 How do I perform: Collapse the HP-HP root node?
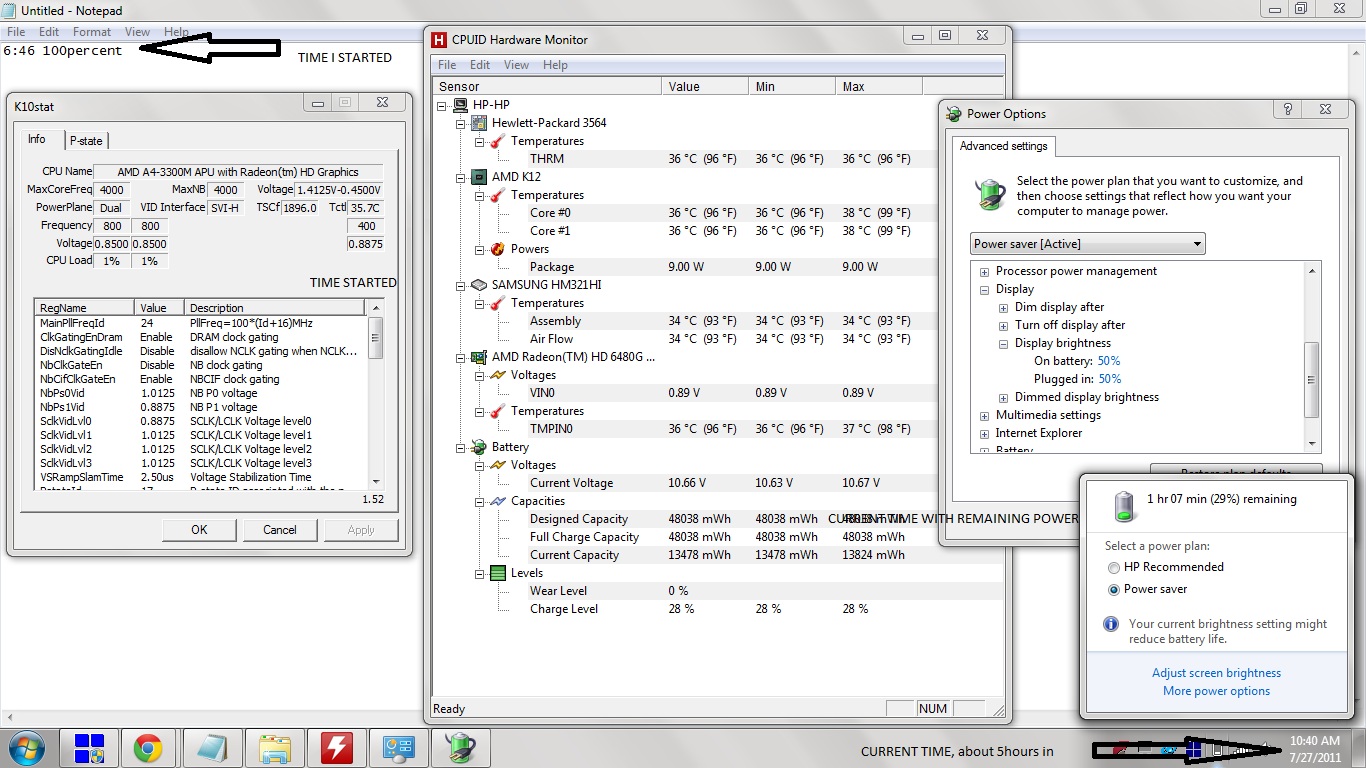[444, 105]
